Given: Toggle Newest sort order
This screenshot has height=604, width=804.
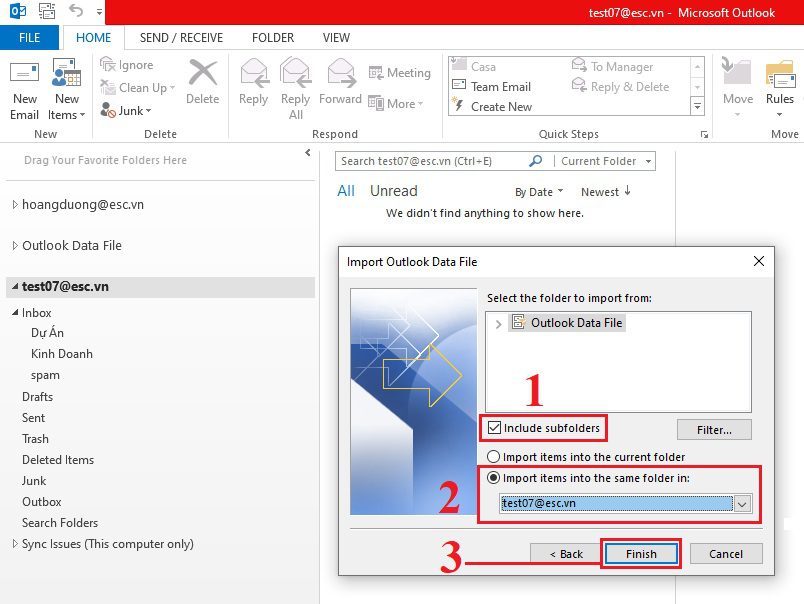Looking at the screenshot, I should (606, 192).
